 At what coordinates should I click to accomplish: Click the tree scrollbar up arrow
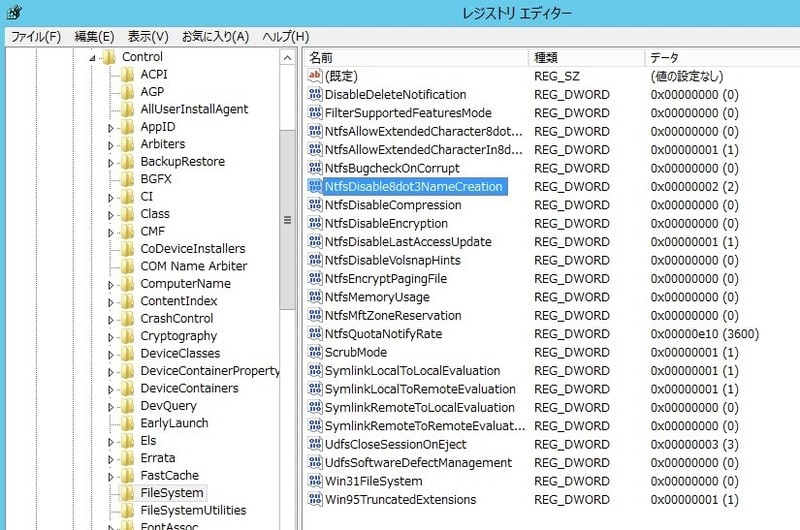click(287, 58)
